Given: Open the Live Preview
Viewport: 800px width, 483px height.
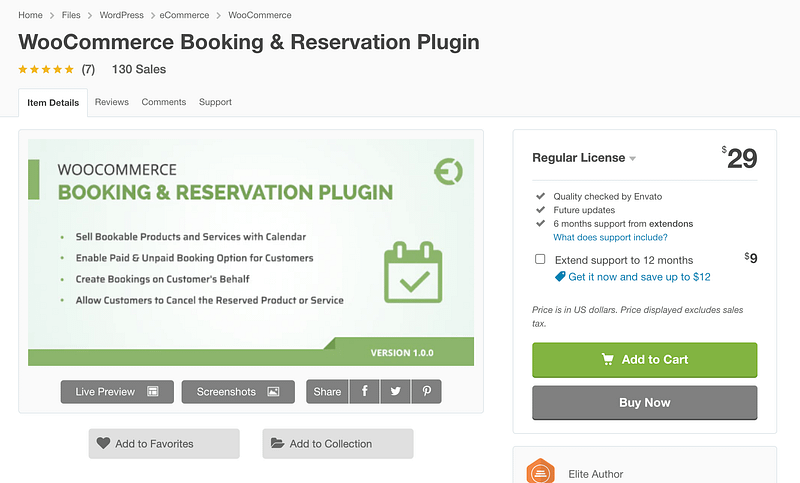Looking at the screenshot, I should [117, 392].
